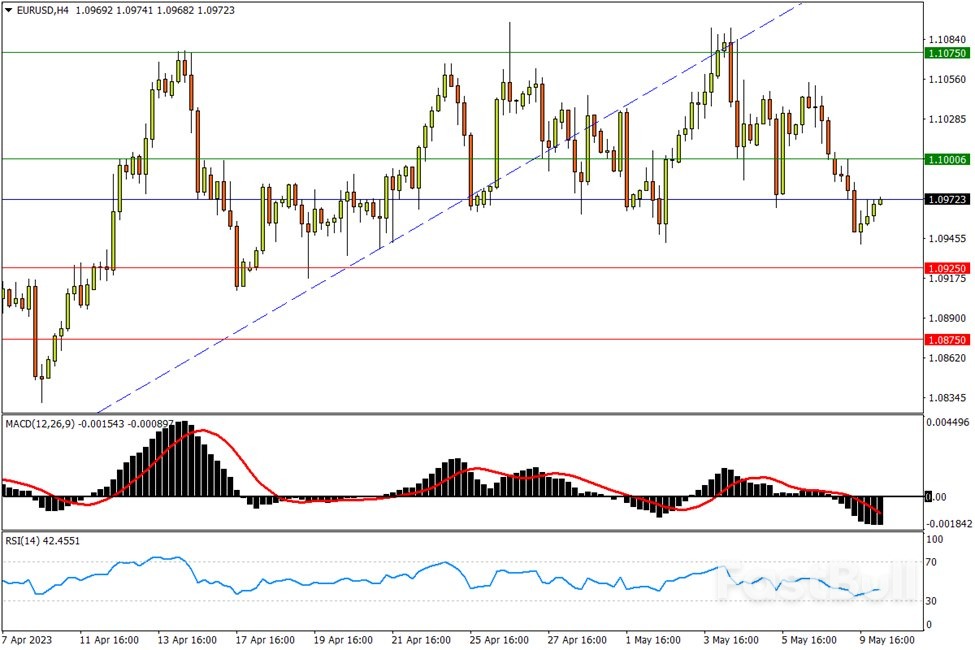
Task: Select the red 1.09250 support price tag
Action: pos(946,268)
